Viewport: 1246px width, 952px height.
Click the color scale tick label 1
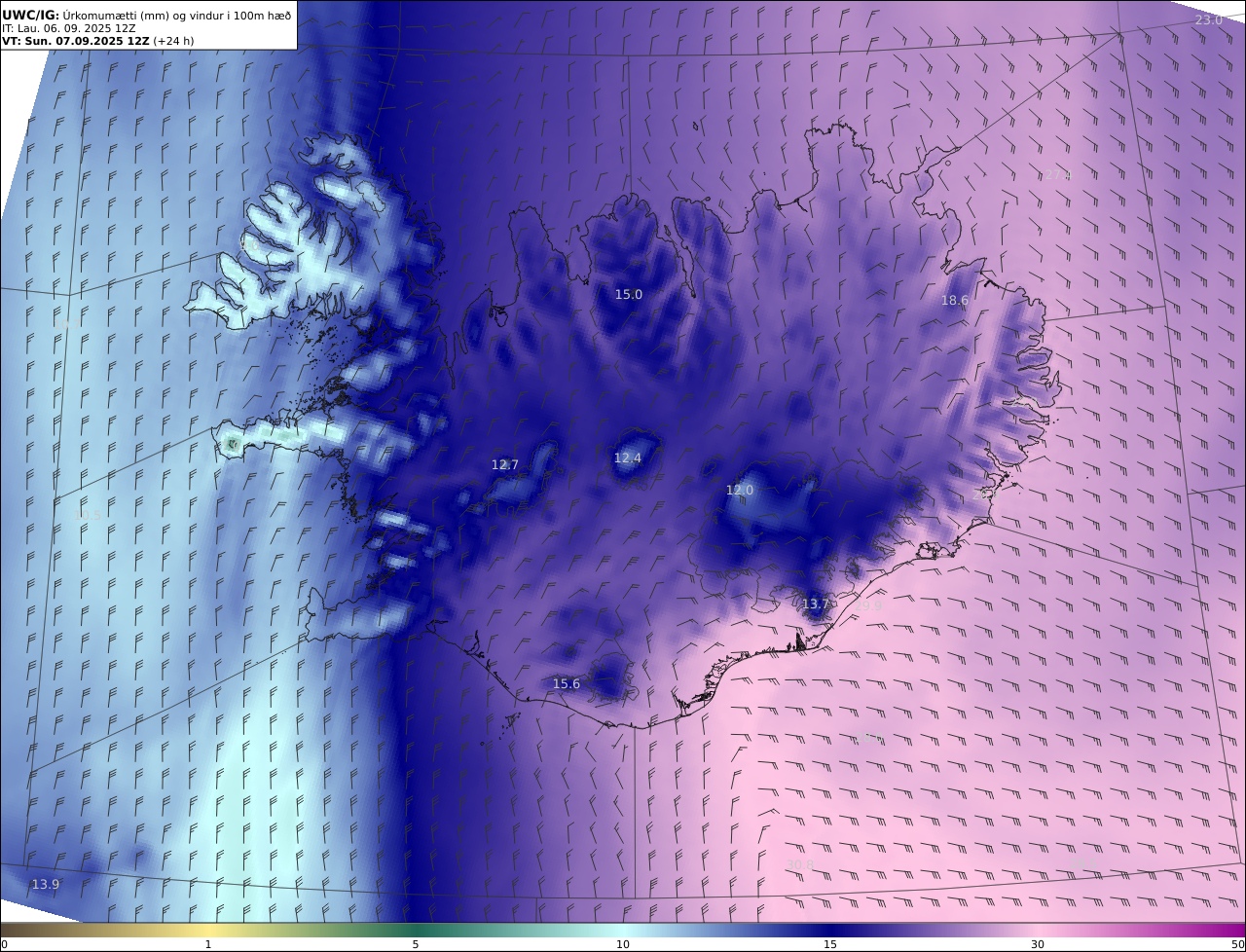207,944
